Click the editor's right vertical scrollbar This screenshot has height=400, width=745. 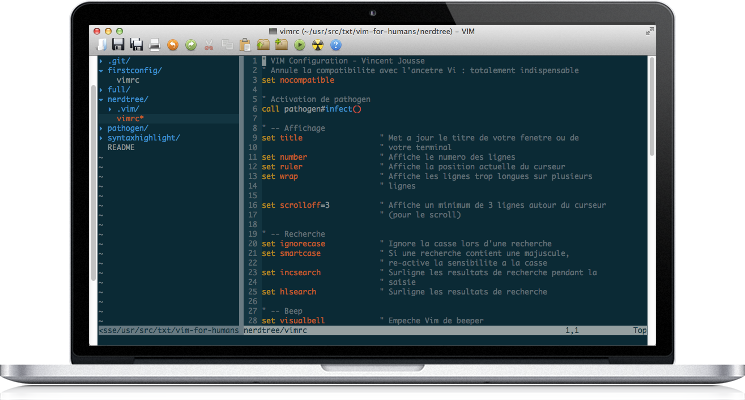[x=652, y=107]
